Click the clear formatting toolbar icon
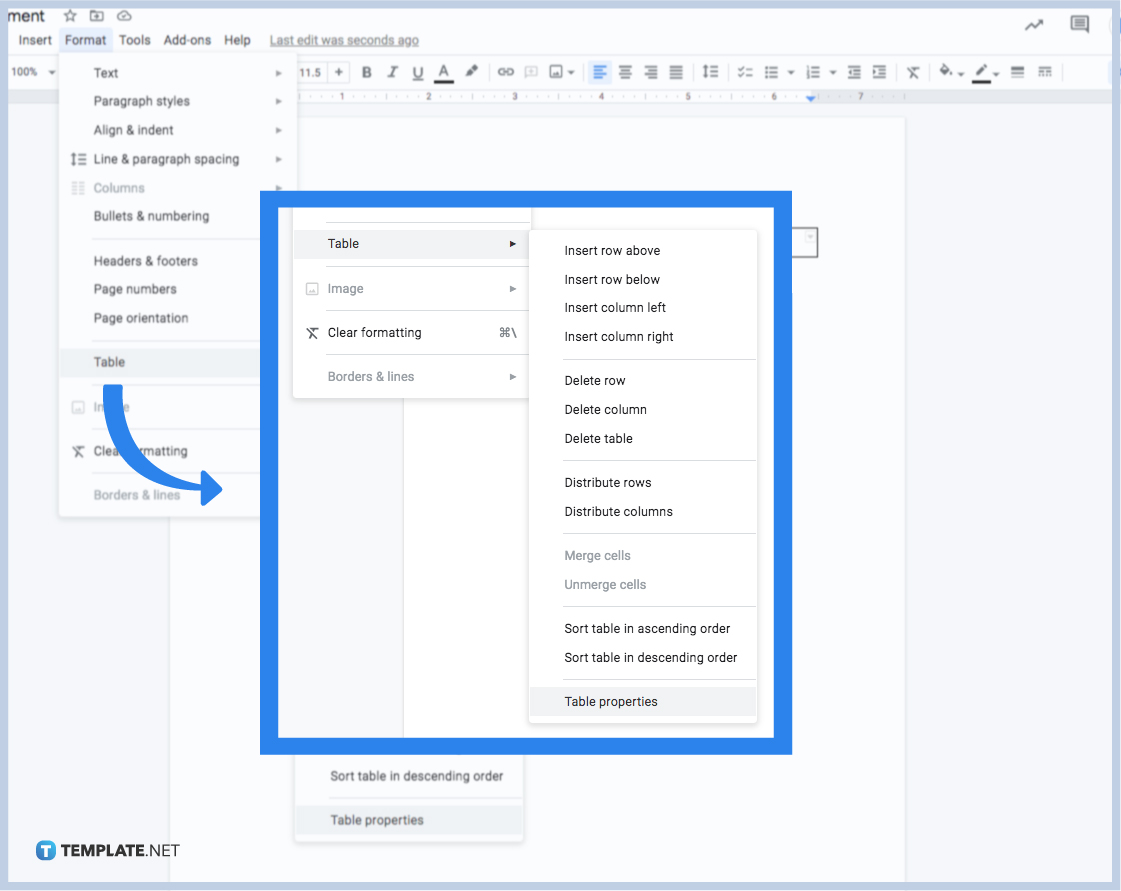This screenshot has width=1121, height=891. point(913,72)
